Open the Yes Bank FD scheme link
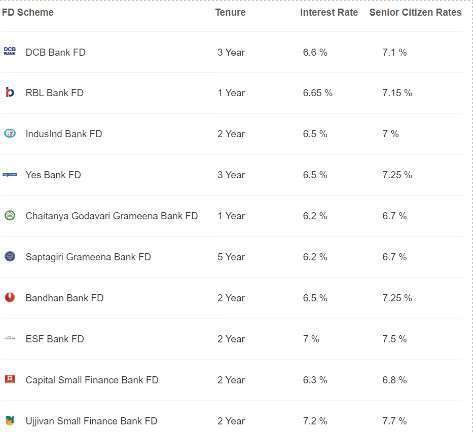473x434 pixels. 53,175
